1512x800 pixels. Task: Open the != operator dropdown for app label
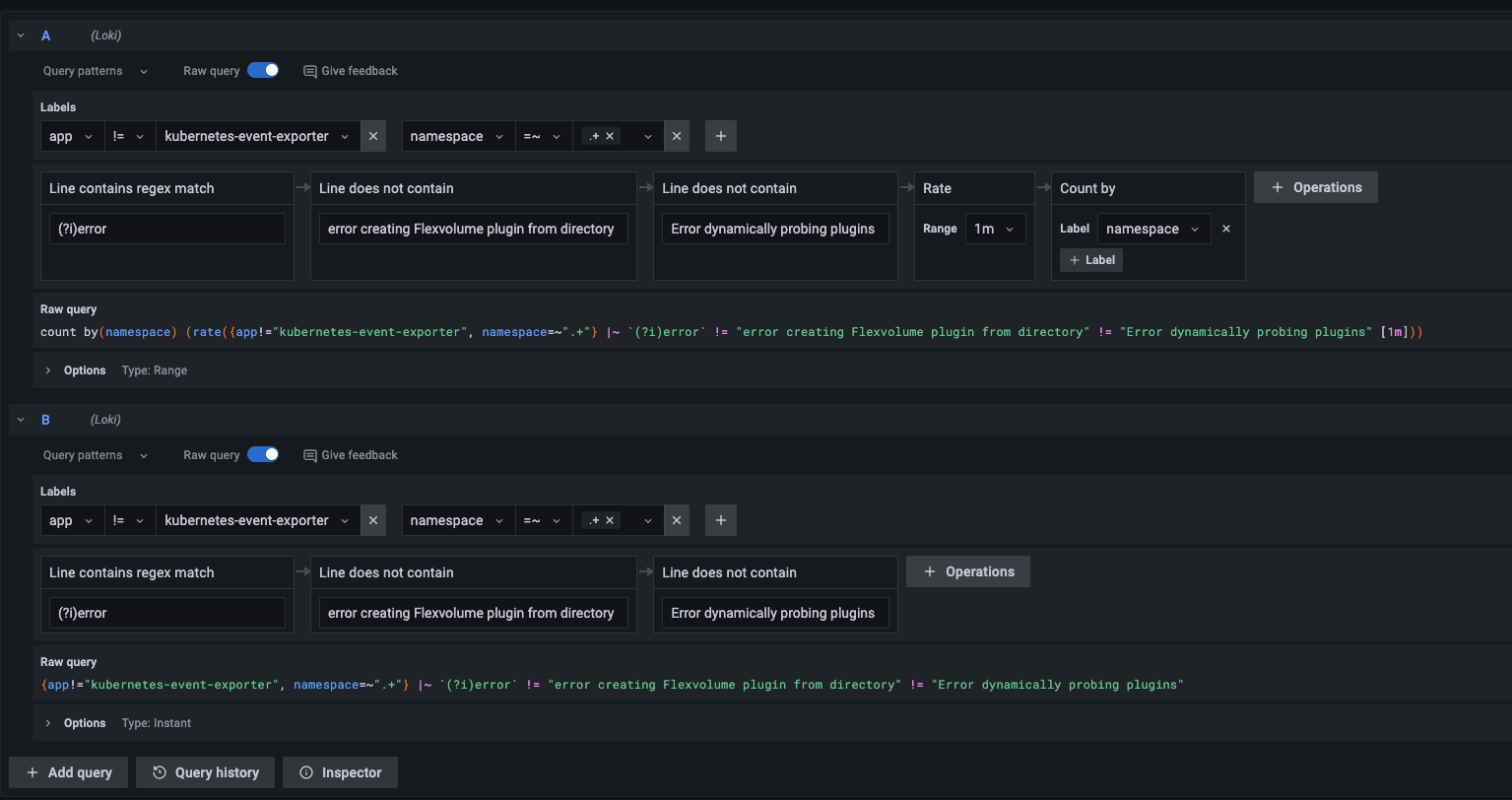tap(129, 136)
